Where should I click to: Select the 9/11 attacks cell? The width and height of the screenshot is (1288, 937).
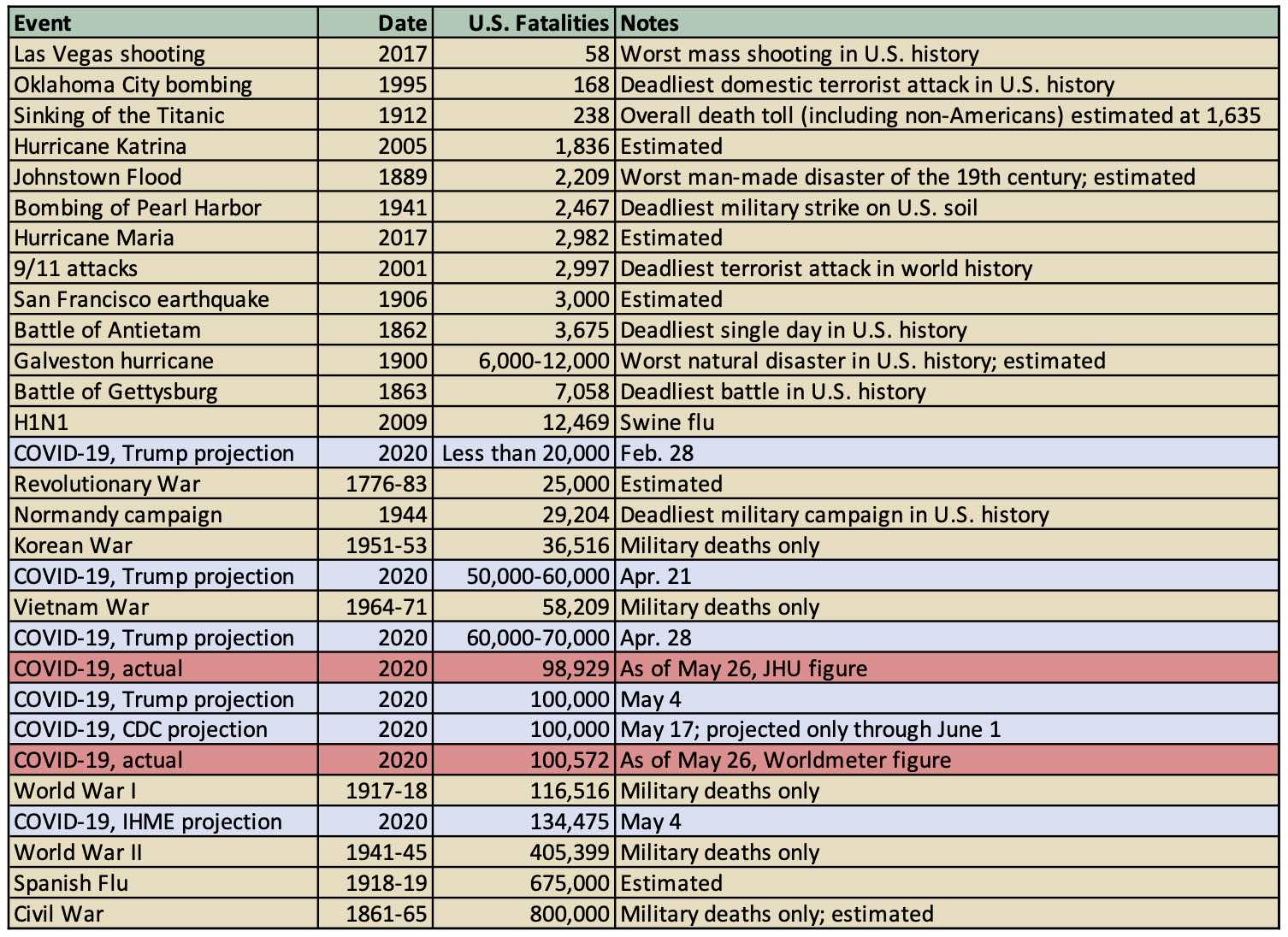coord(163,268)
